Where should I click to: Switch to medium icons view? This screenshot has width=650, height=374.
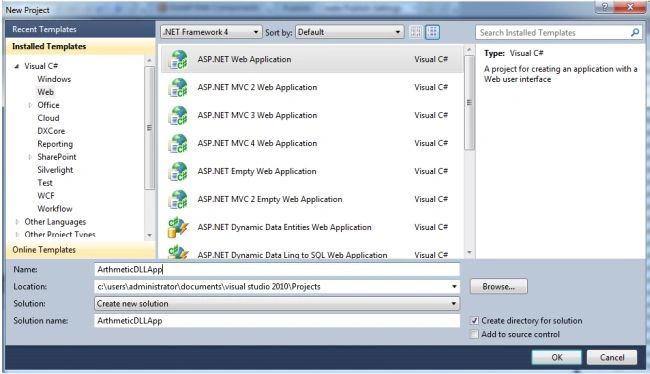432,32
